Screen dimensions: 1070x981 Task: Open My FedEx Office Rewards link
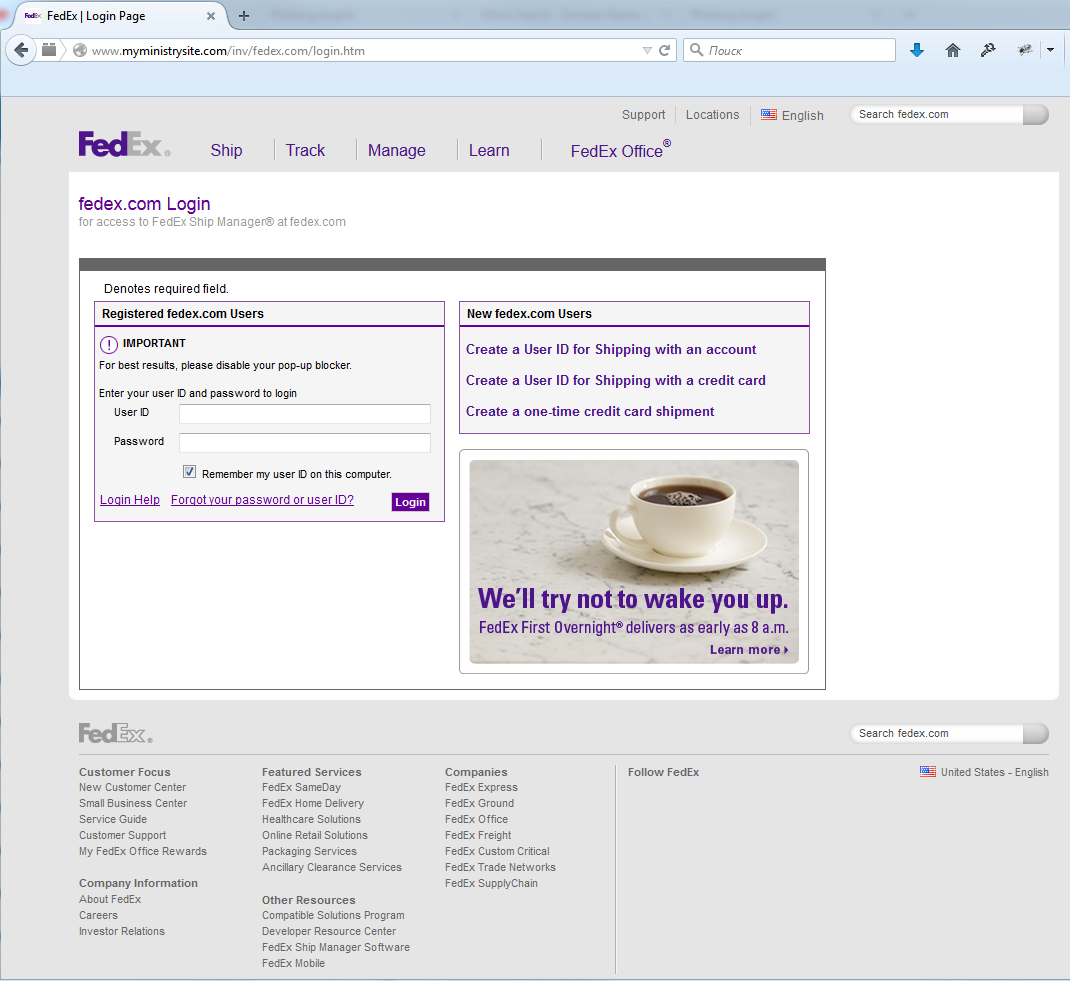pyautogui.click(x=143, y=851)
